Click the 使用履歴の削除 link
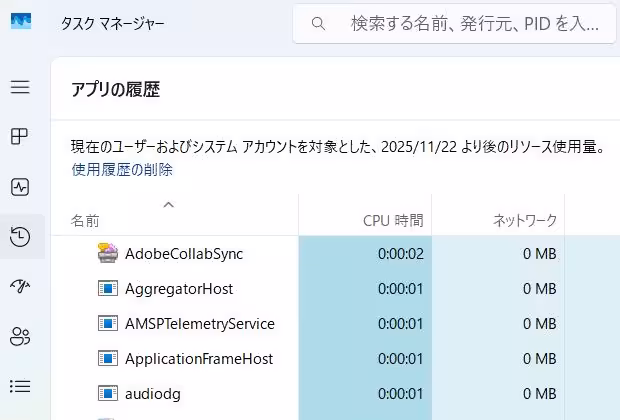The height and width of the screenshot is (420, 620). pos(122,170)
